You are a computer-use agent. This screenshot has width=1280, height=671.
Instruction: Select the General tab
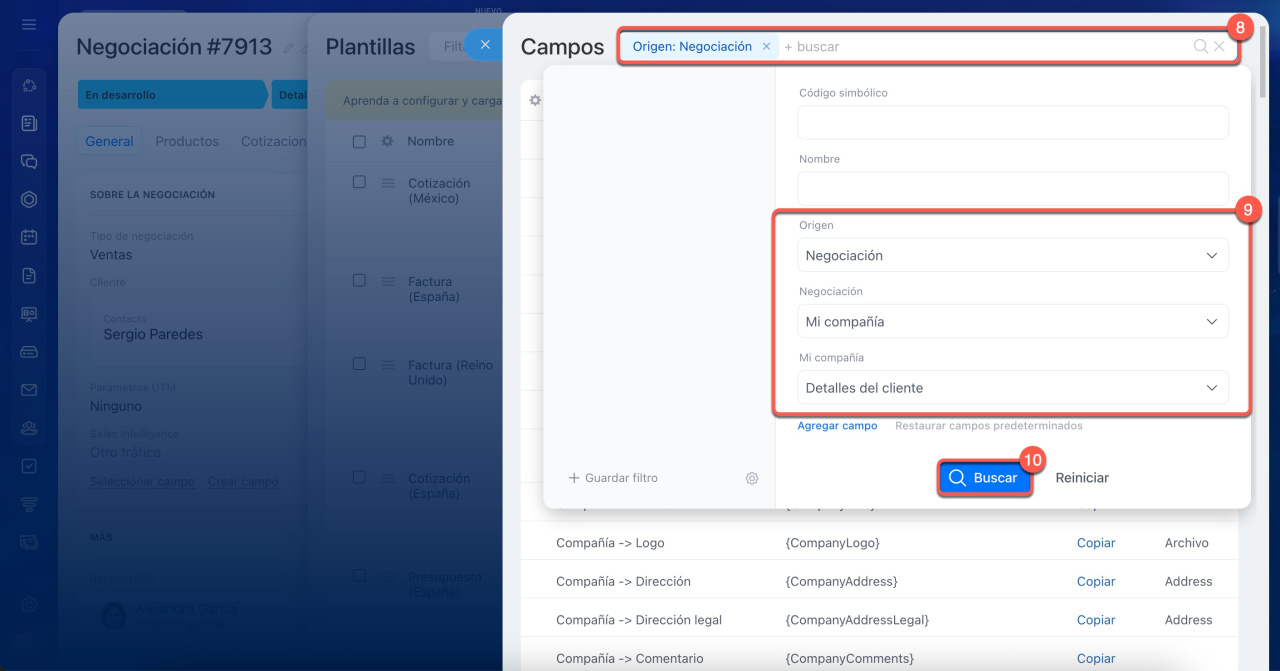tap(109, 141)
